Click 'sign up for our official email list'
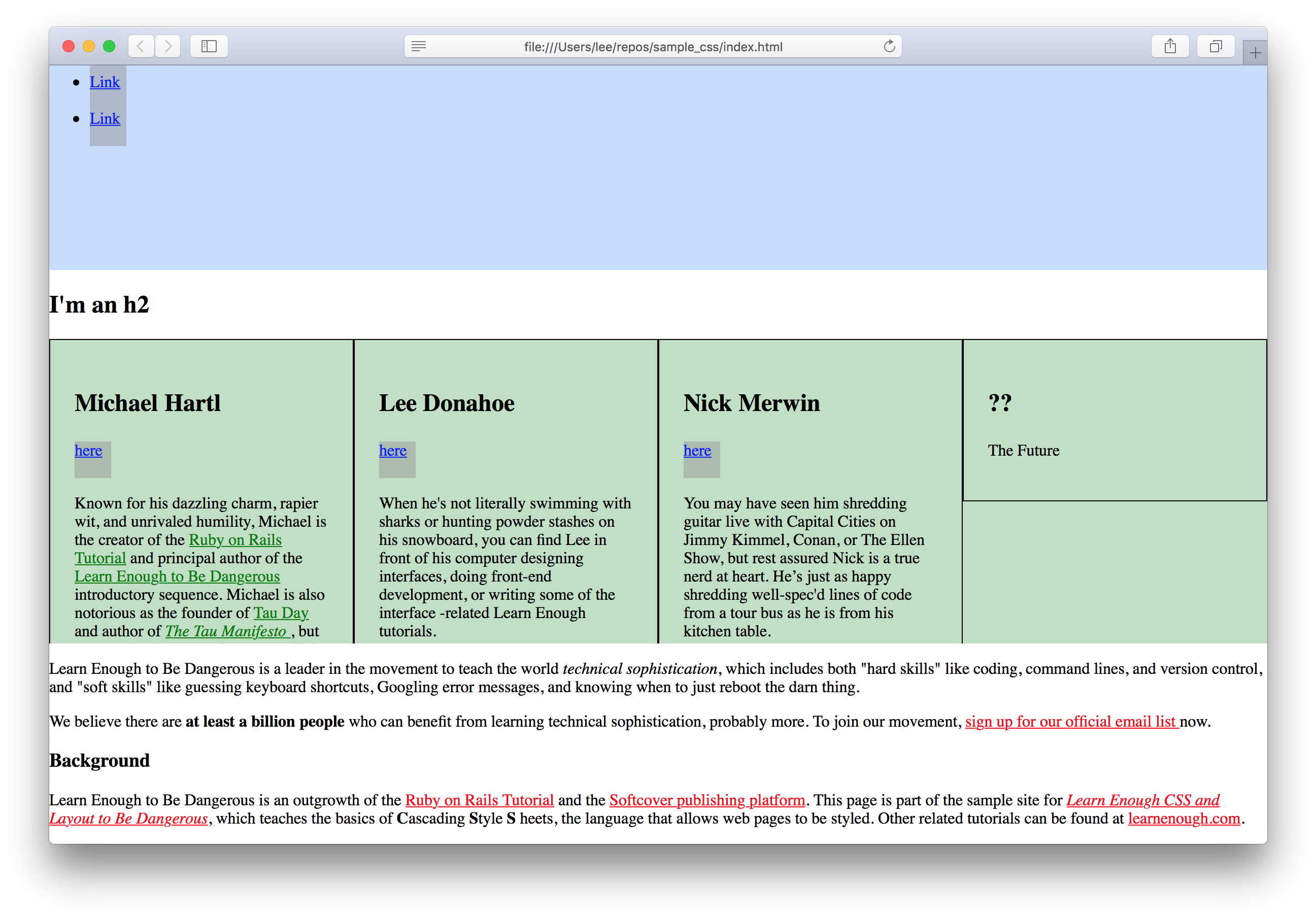The image size is (1316, 919). [1071, 721]
